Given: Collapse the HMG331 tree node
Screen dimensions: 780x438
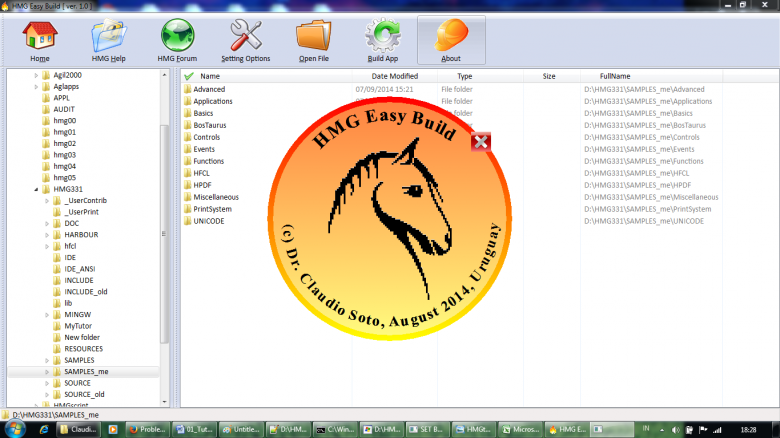Looking at the screenshot, I should tap(36, 189).
